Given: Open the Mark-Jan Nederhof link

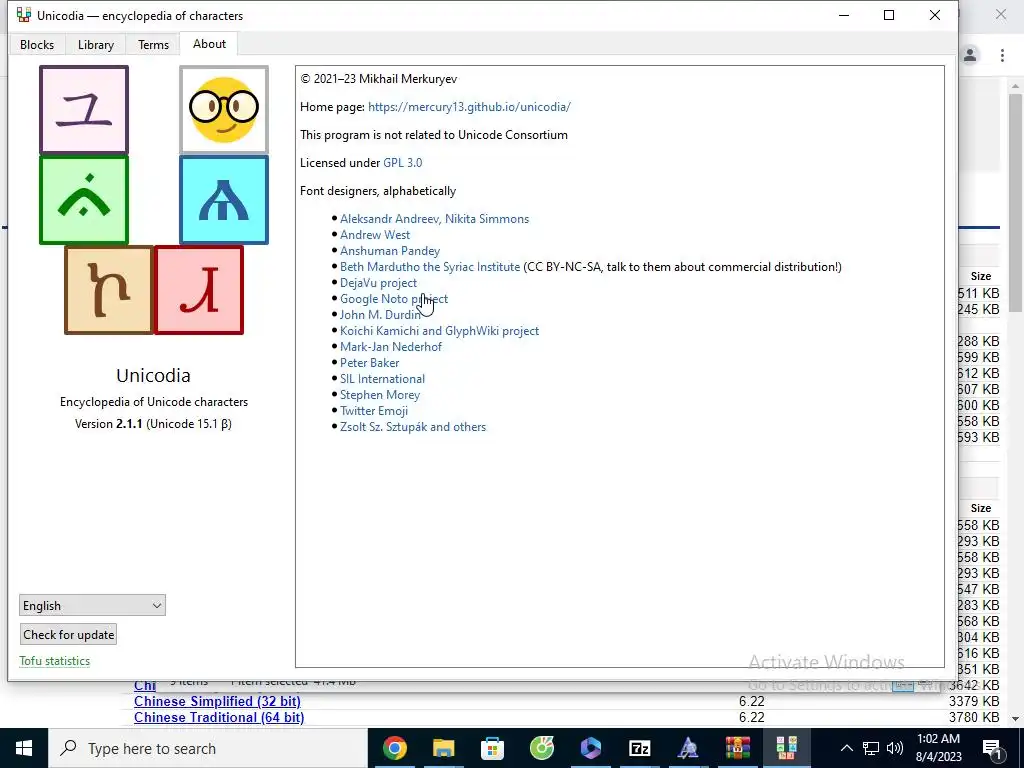Looking at the screenshot, I should tap(391, 347).
